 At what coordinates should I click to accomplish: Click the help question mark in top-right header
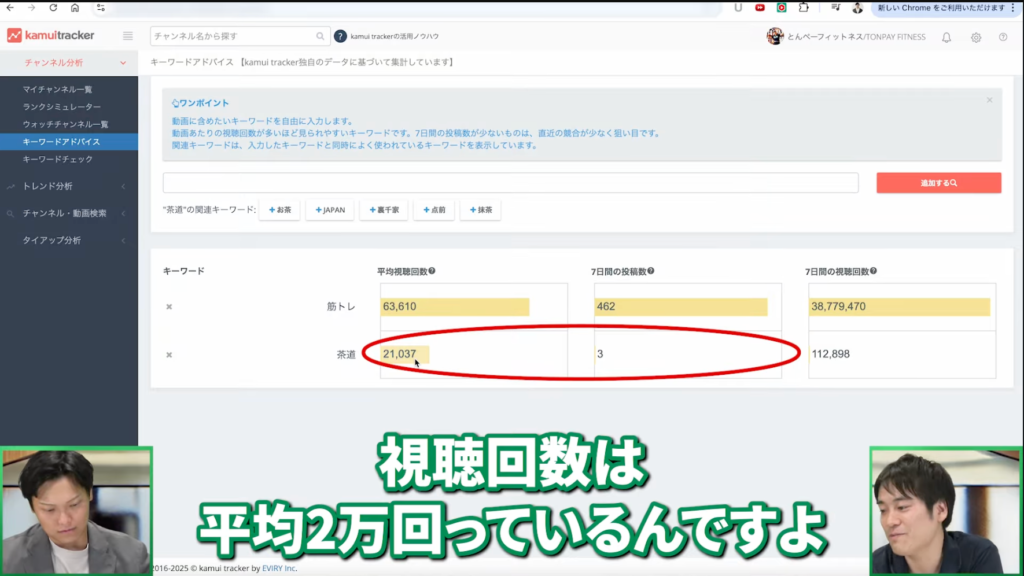tap(1003, 37)
